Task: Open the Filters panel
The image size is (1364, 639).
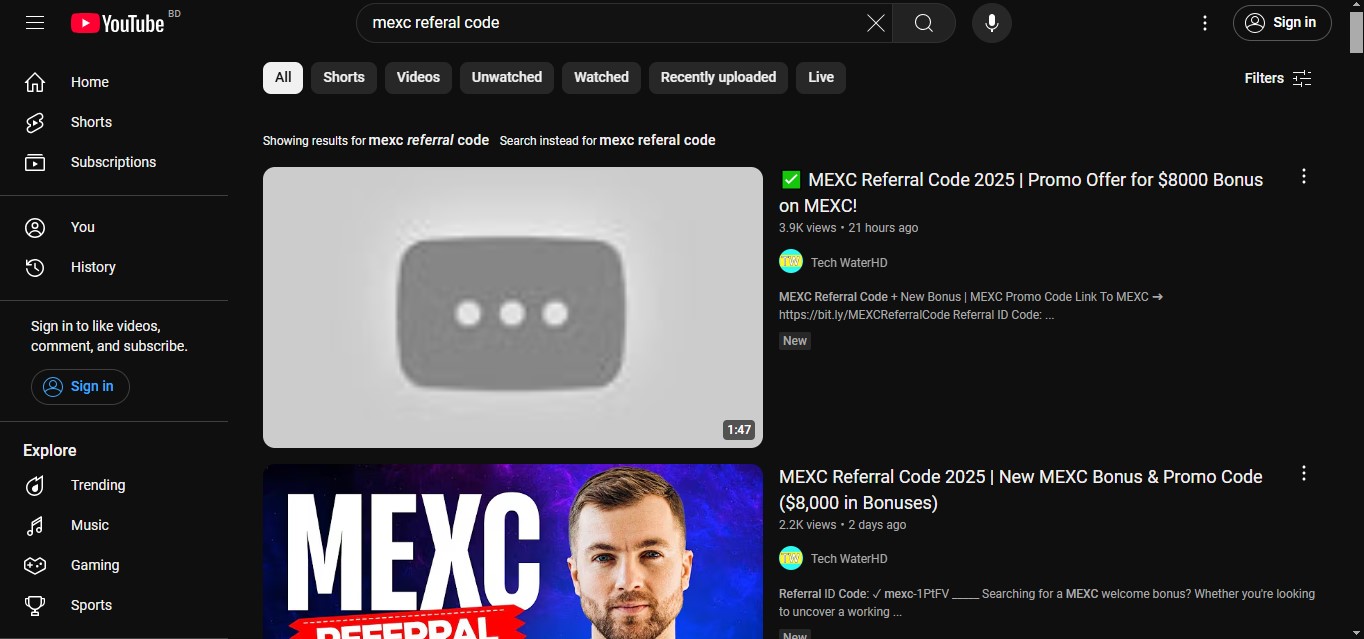Action: point(1278,78)
